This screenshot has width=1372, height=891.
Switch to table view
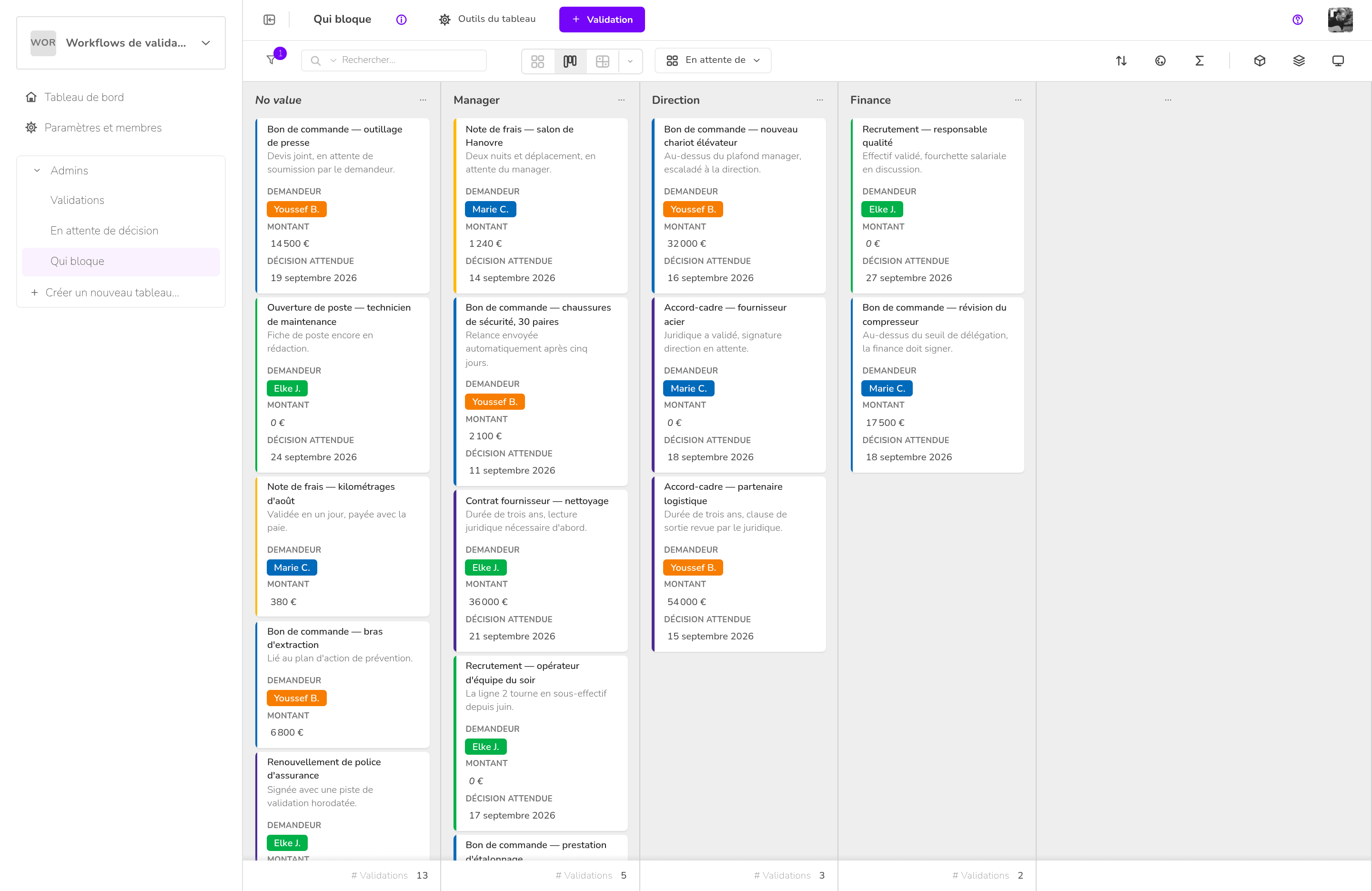click(603, 61)
